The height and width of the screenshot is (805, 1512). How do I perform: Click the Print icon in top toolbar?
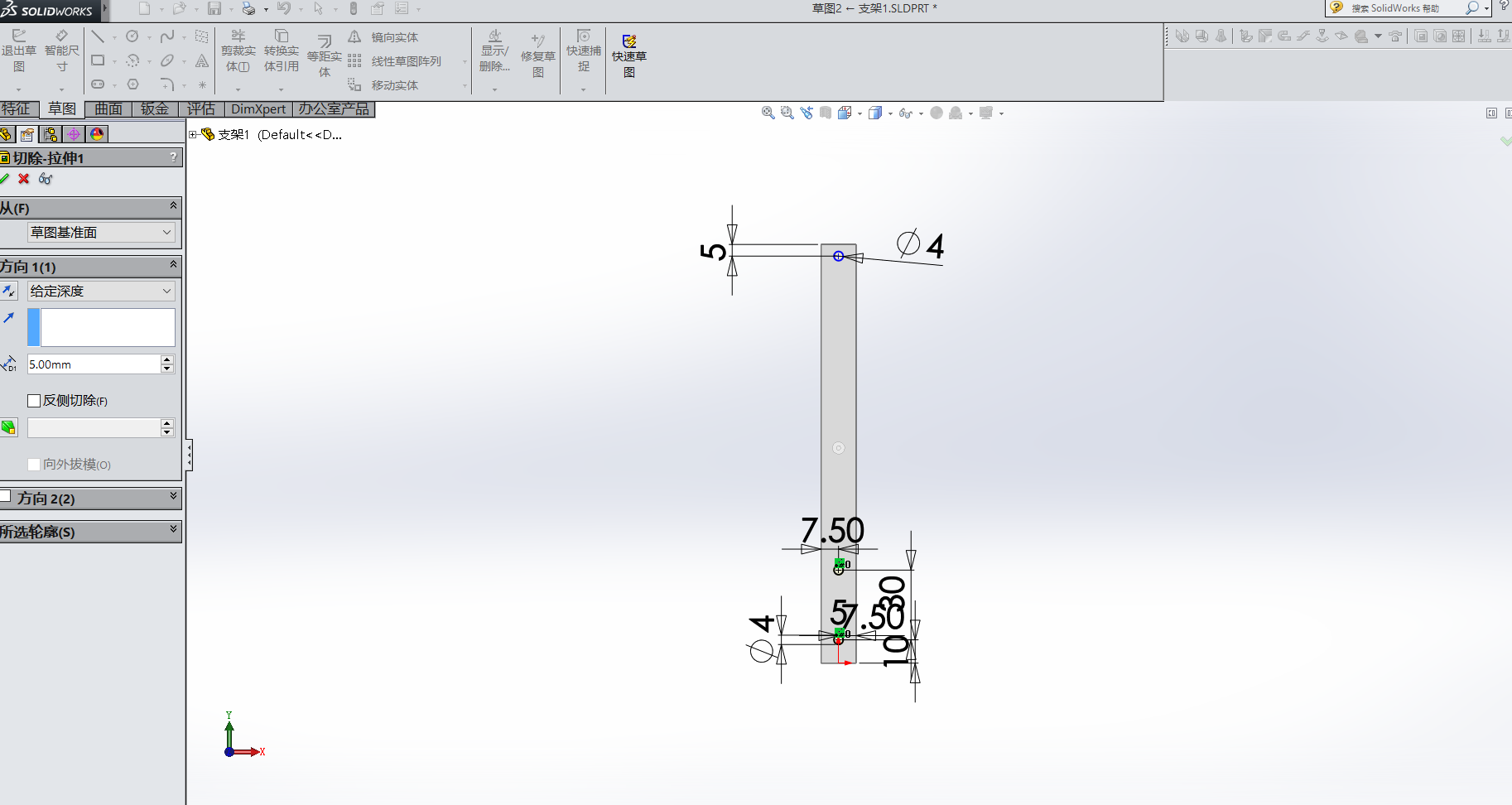(x=248, y=8)
